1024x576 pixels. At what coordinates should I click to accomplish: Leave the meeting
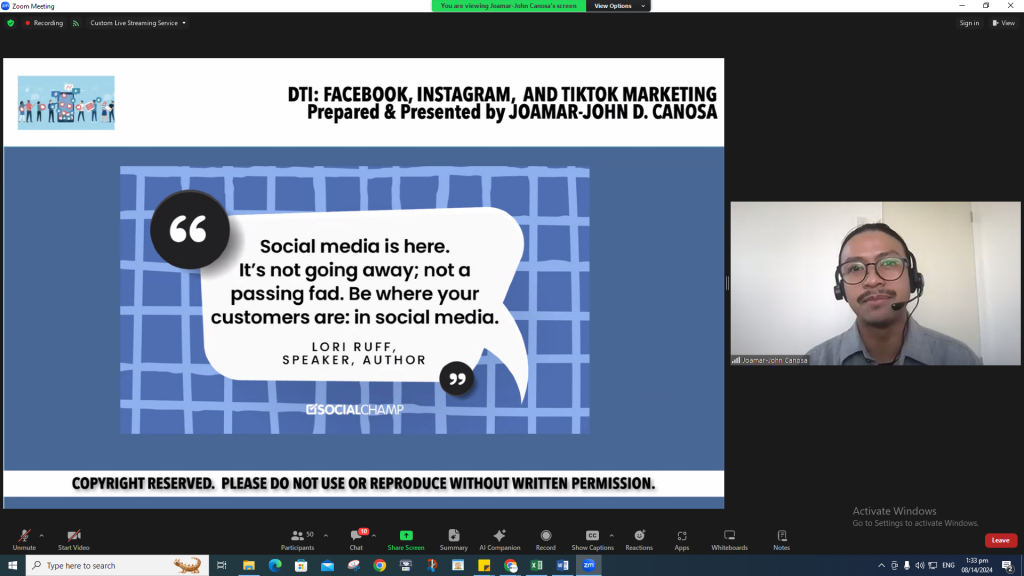(1000, 540)
